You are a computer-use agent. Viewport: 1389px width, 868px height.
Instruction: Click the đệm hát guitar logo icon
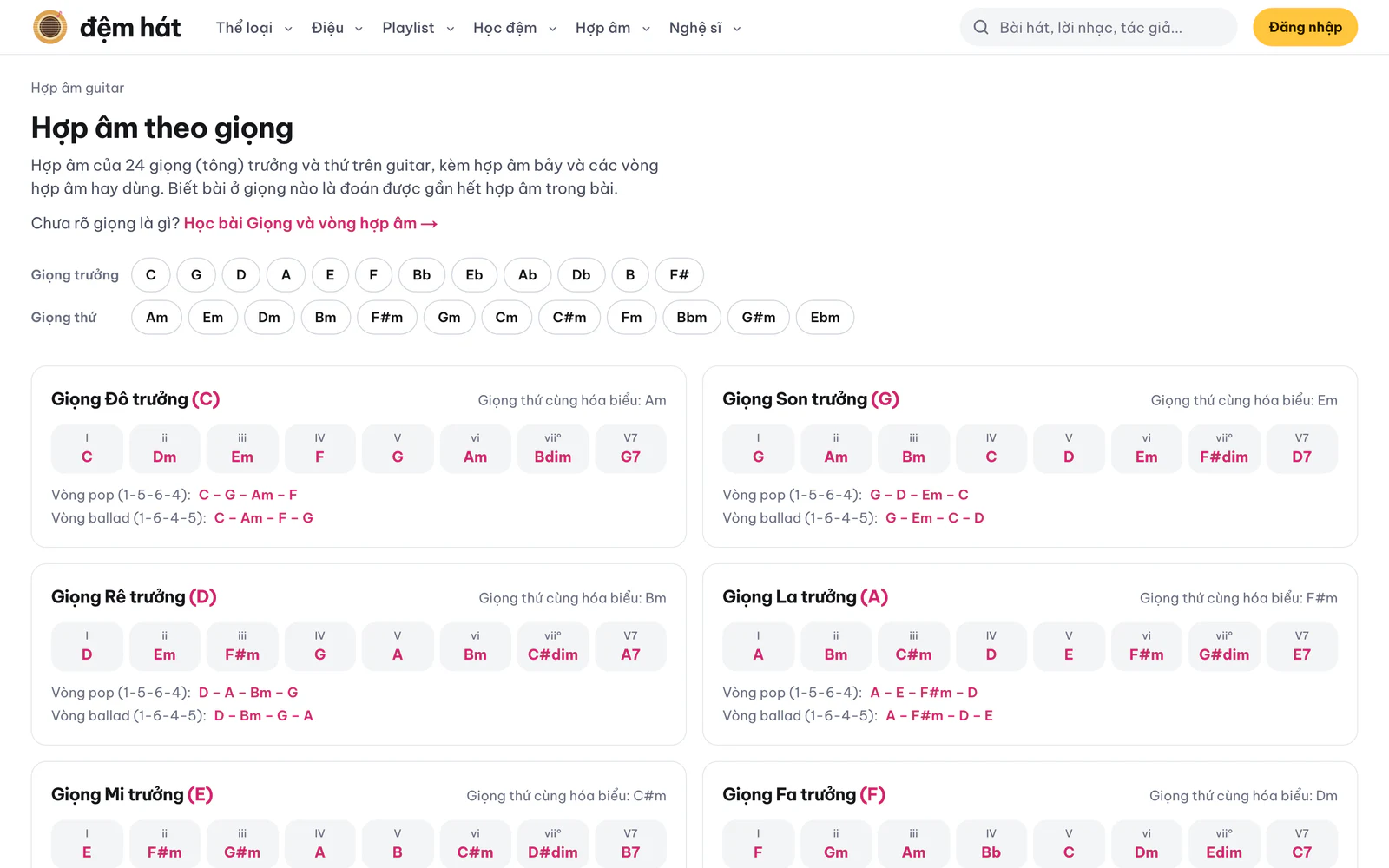tap(50, 27)
